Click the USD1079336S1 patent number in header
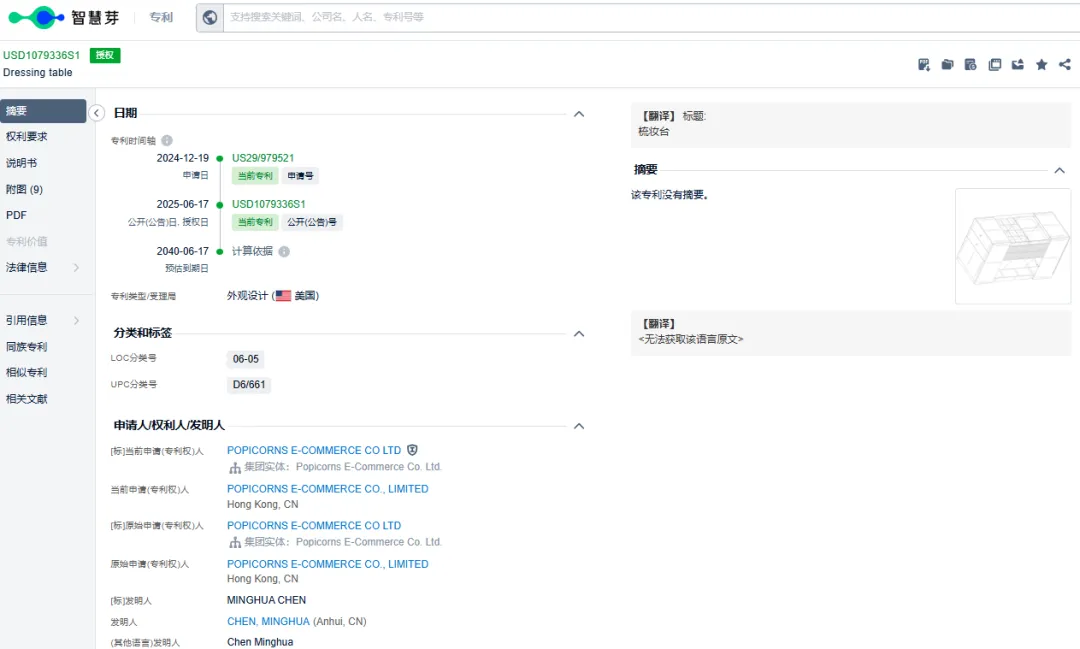This screenshot has height=649, width=1080. pos(41,55)
